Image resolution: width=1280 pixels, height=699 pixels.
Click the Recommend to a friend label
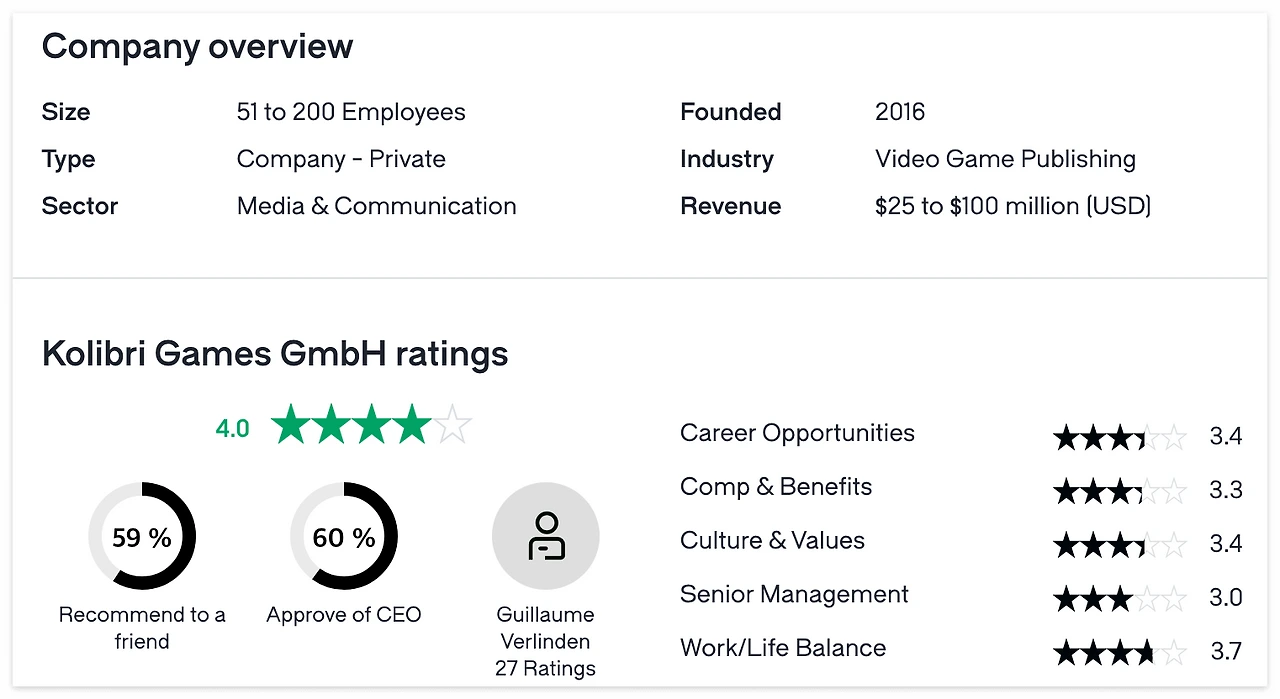pos(142,628)
